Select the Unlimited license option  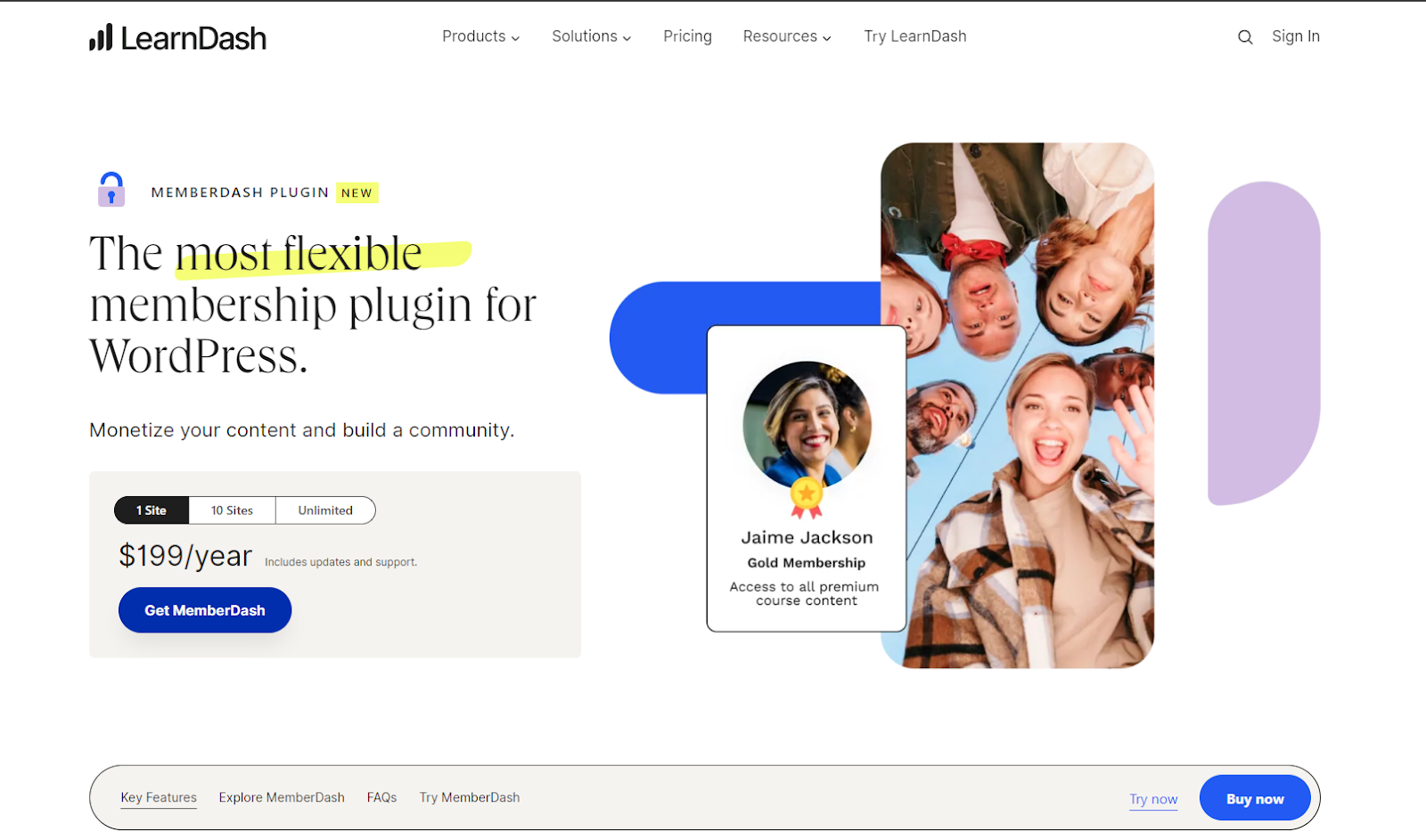tap(325, 510)
